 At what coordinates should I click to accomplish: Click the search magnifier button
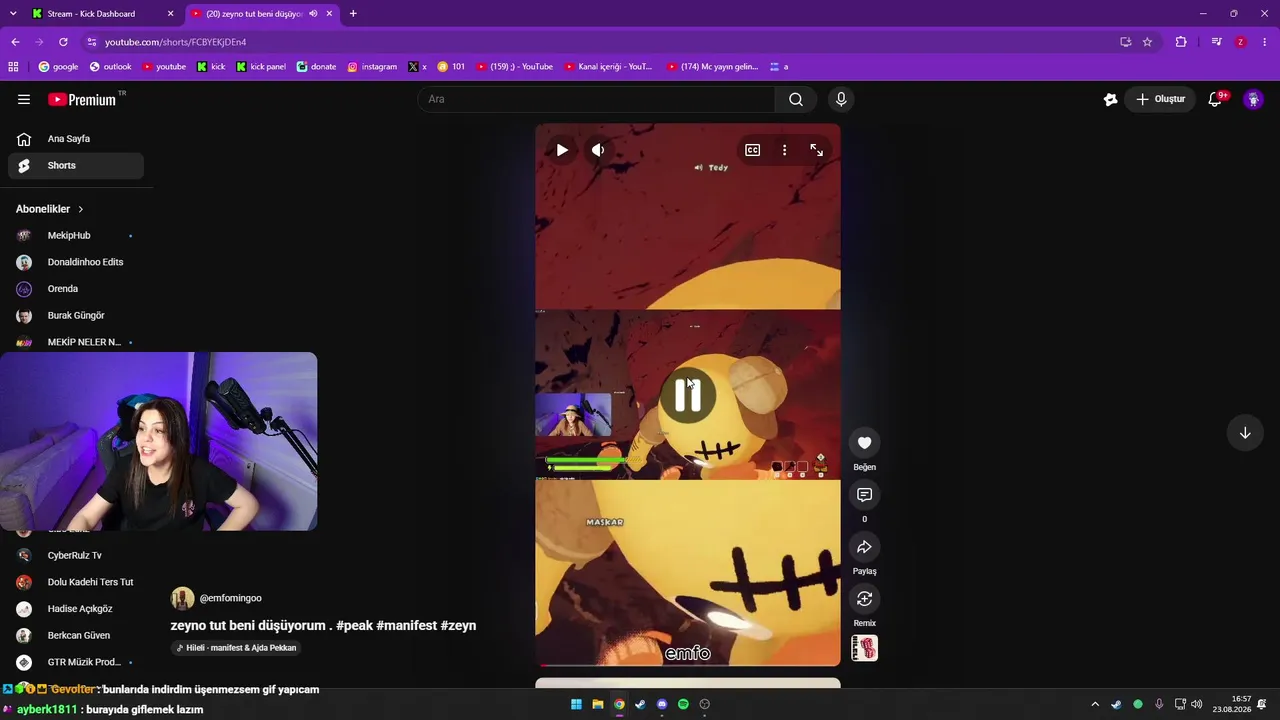796,99
